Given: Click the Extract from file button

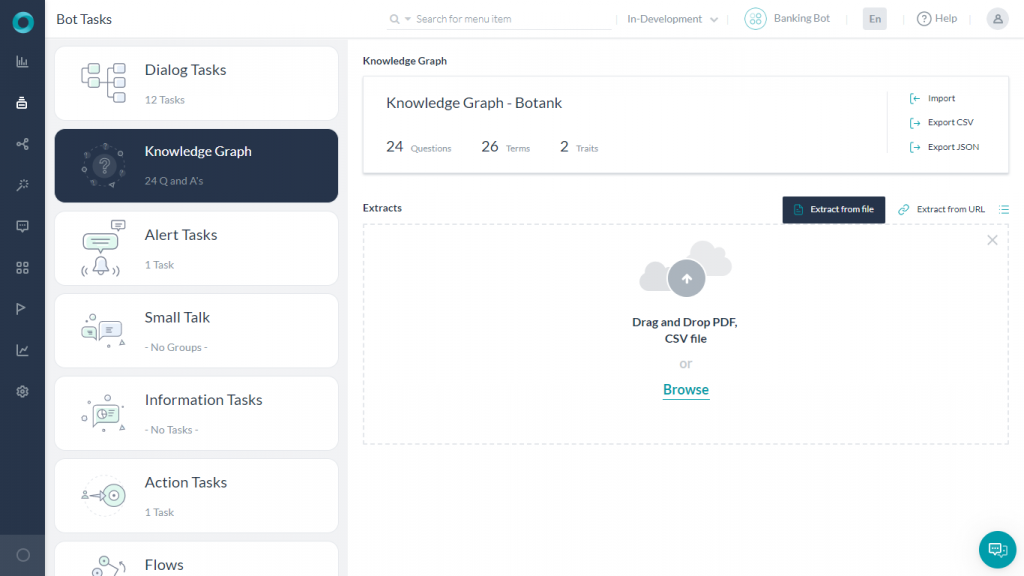Looking at the screenshot, I should (833, 210).
